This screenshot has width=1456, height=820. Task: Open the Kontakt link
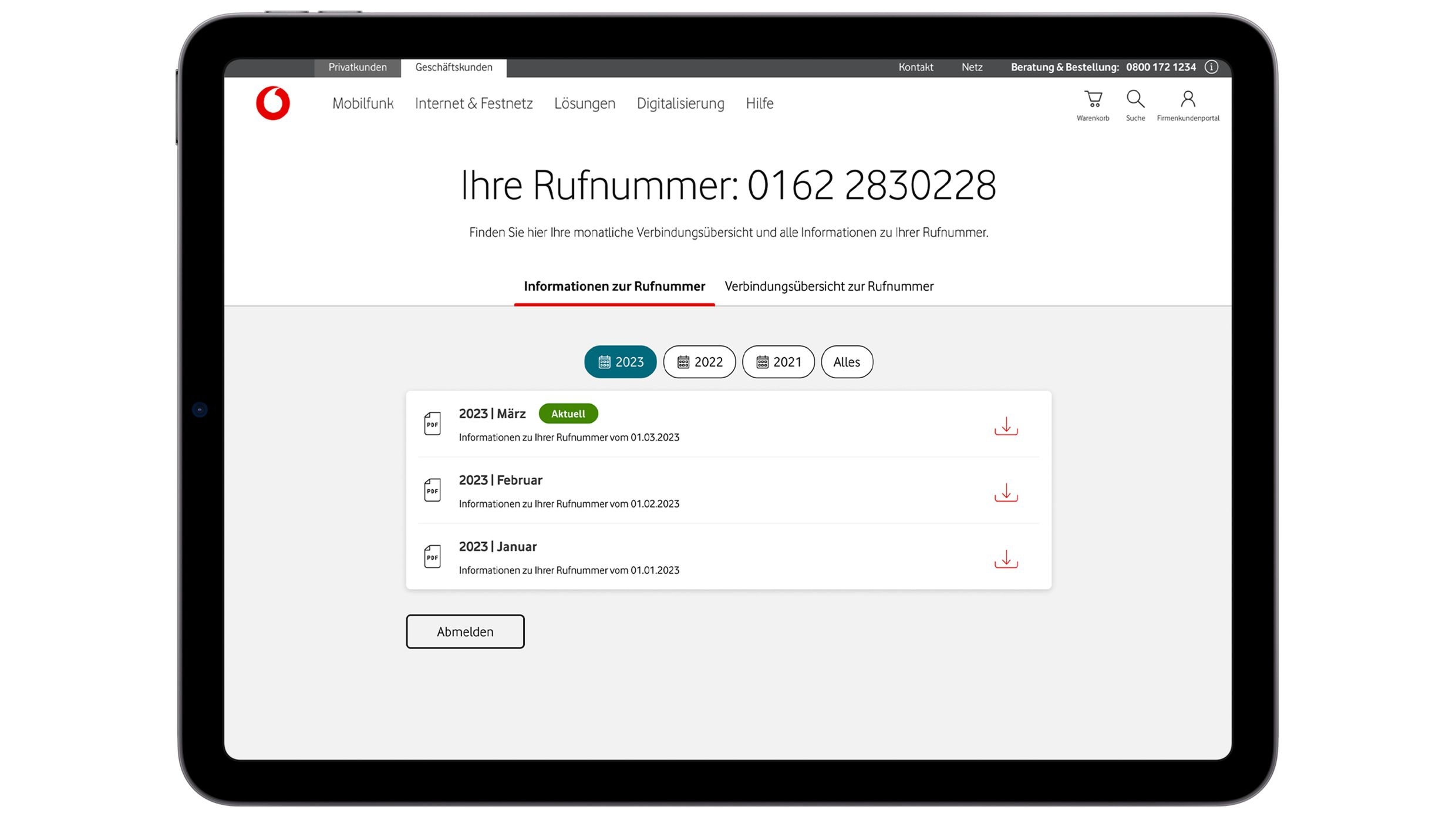coord(916,67)
